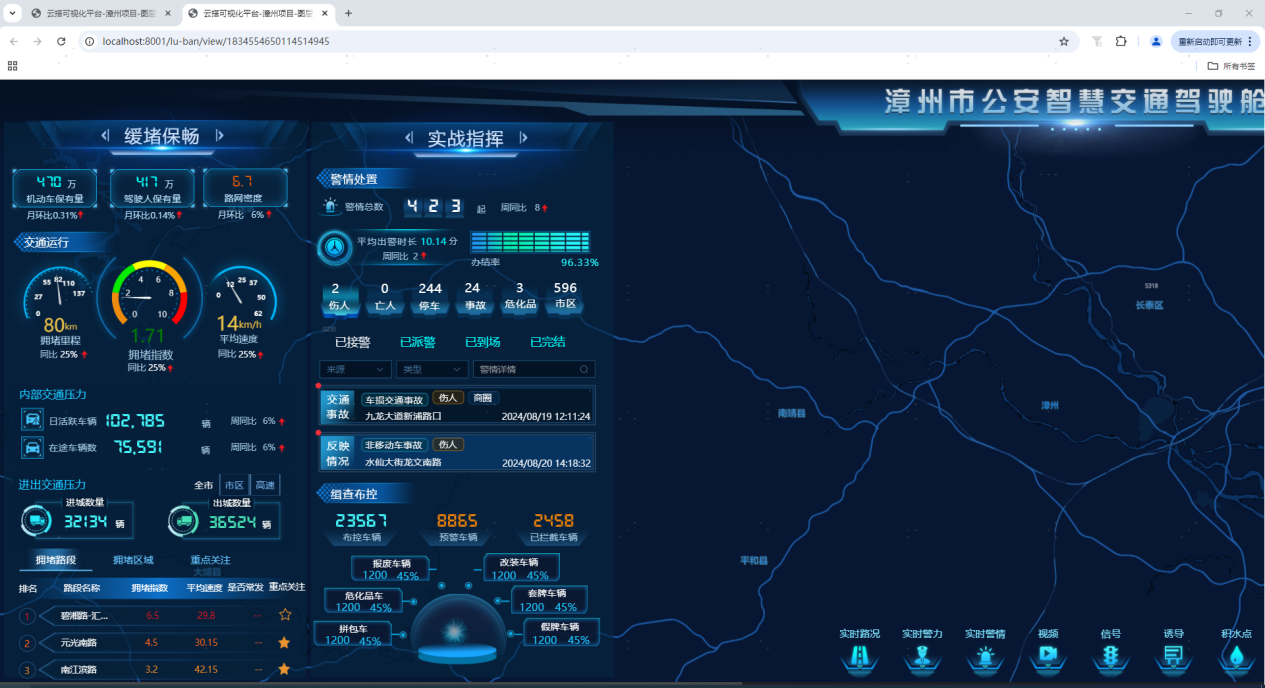Switch city scope to 高速

pos(265,484)
